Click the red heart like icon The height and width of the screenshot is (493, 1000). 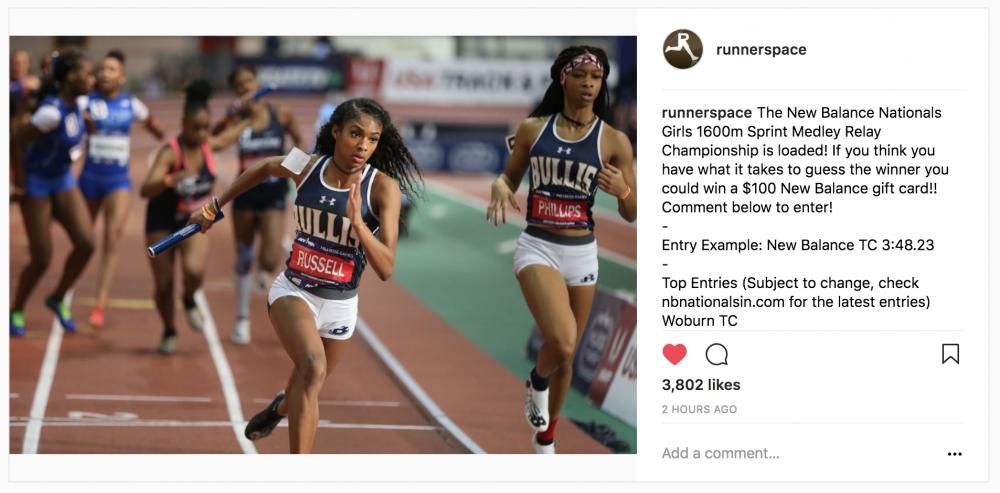674,354
